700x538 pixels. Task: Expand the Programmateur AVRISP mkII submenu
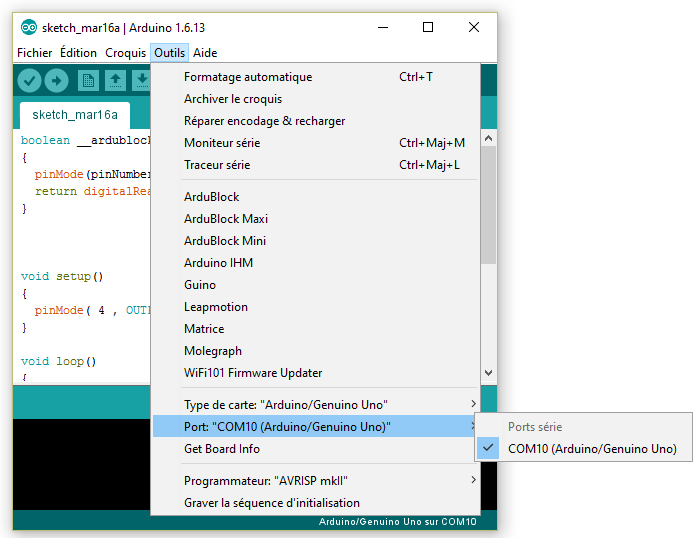(316, 480)
